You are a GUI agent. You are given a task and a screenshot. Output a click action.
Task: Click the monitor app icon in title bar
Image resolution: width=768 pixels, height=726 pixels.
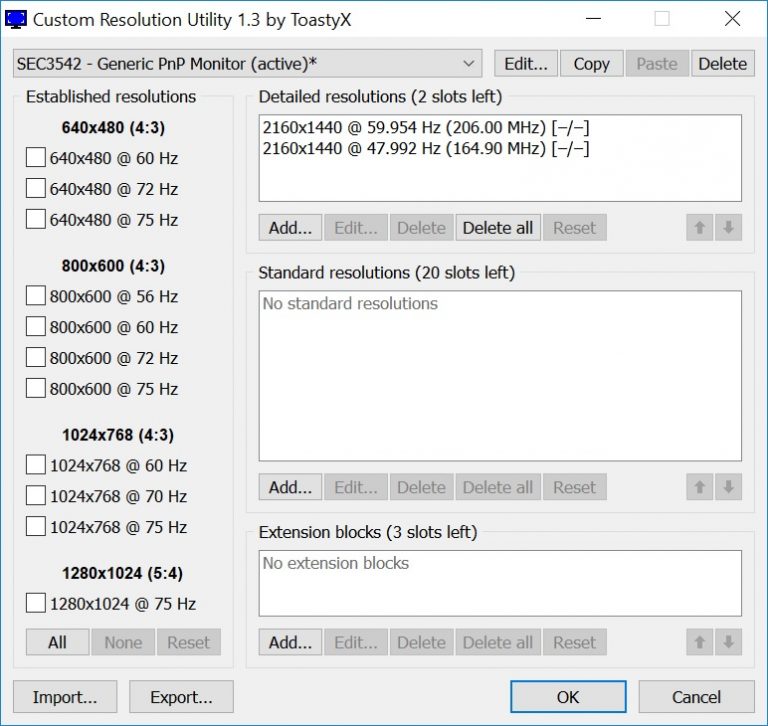coord(15,20)
